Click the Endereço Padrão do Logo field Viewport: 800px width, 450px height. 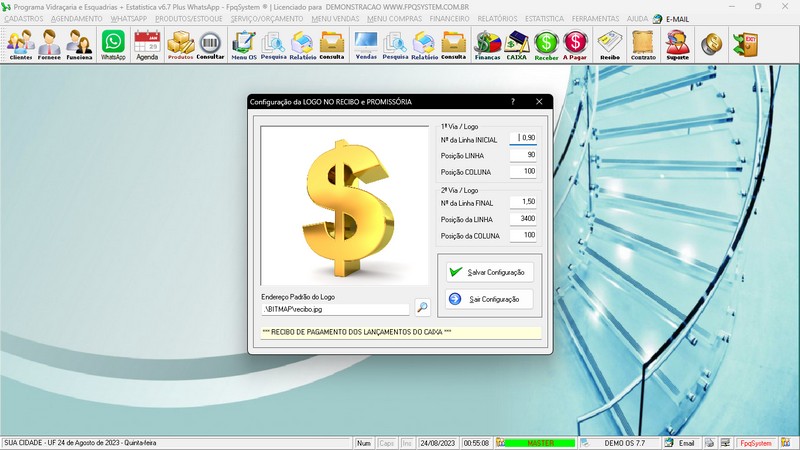335,309
